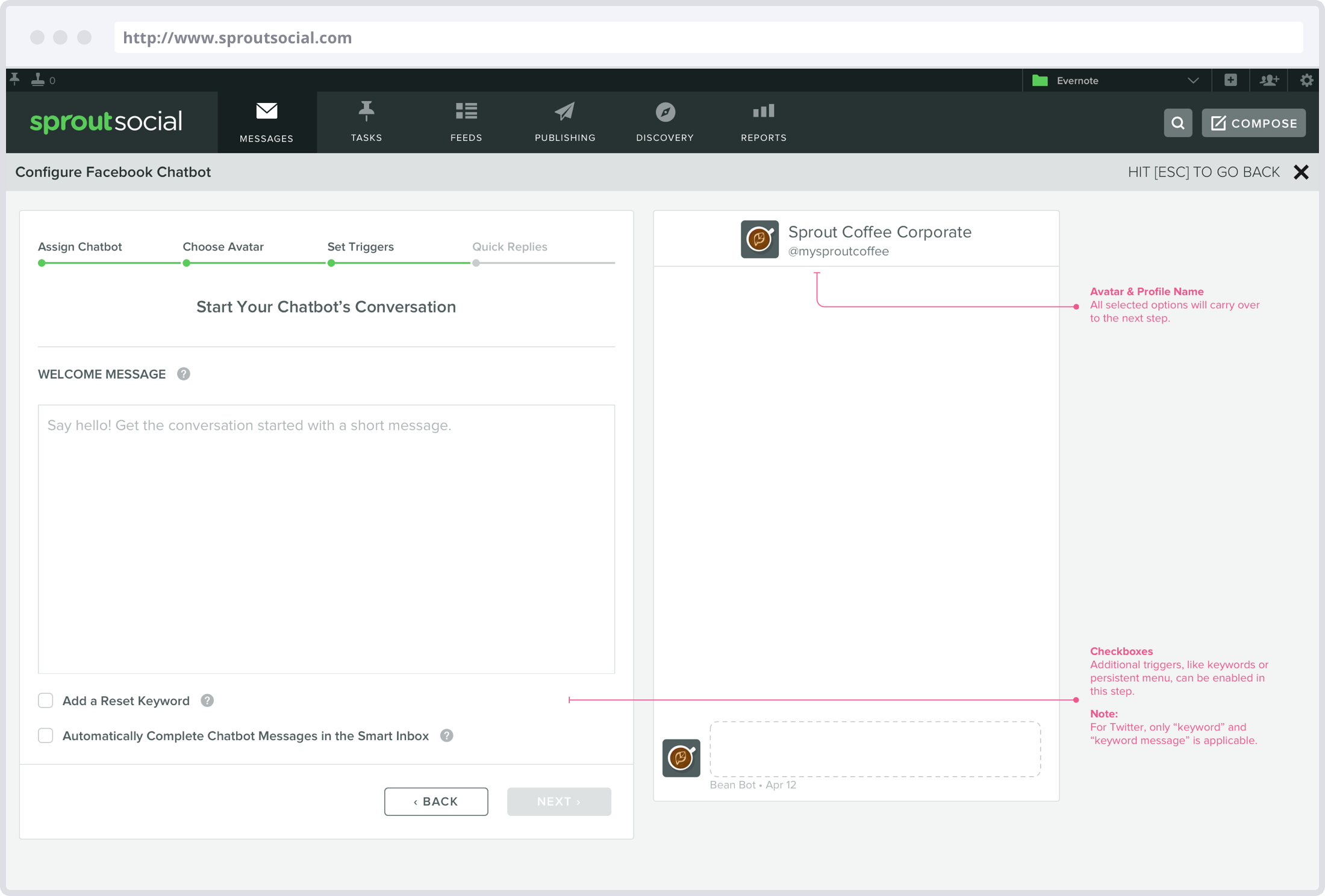
Task: Open Reports bar chart icon
Action: [x=764, y=111]
